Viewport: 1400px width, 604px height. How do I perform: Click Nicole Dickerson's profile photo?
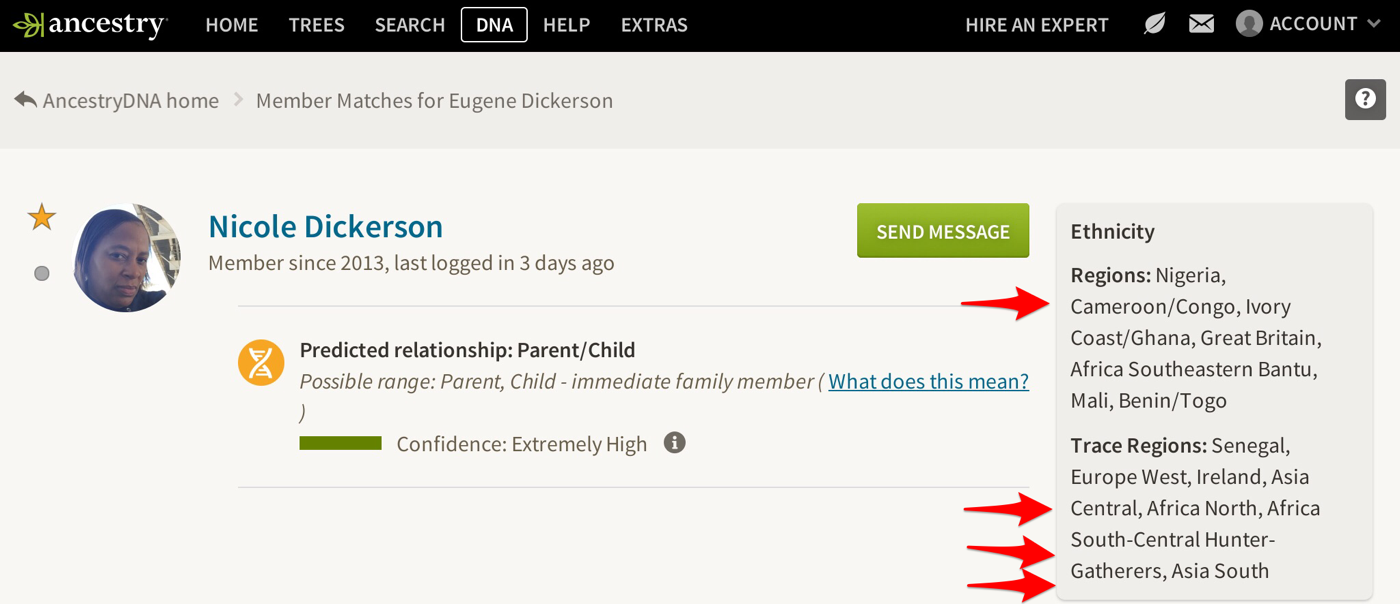pyautogui.click(x=127, y=258)
